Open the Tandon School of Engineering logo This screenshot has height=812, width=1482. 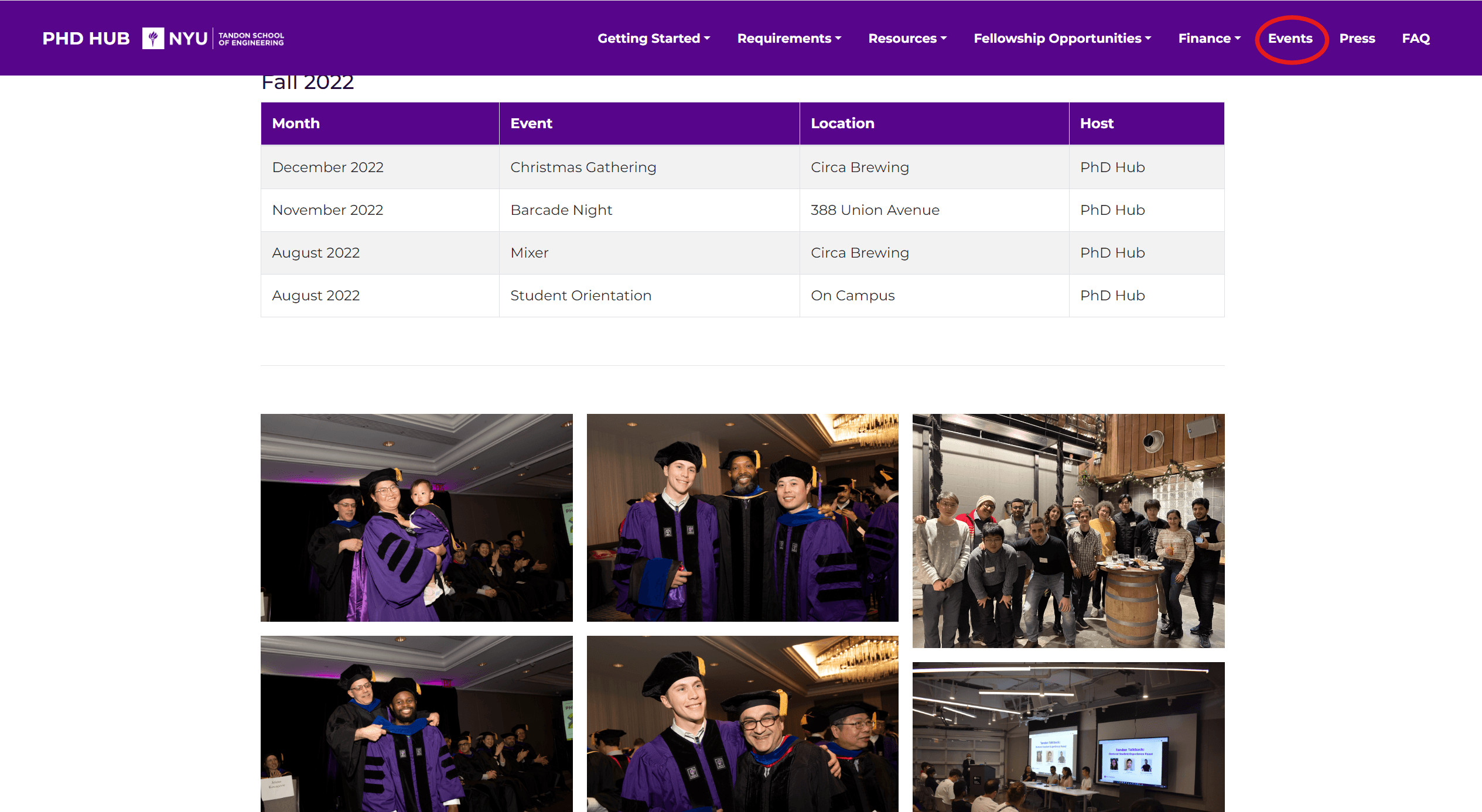coord(251,39)
